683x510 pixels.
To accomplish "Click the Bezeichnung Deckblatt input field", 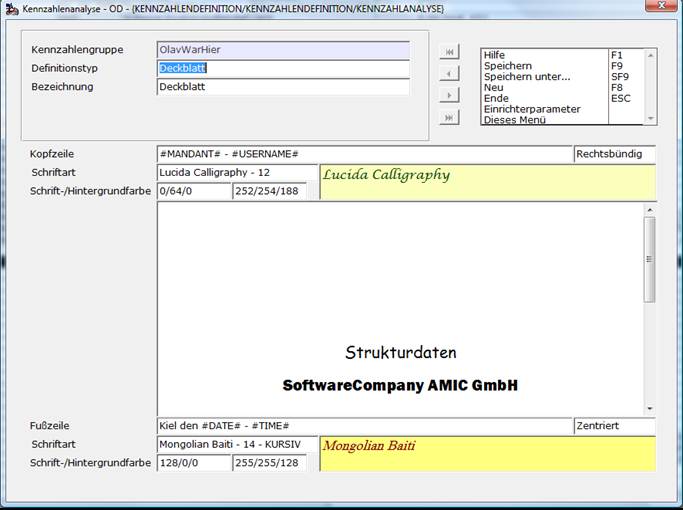I will tap(283, 87).
